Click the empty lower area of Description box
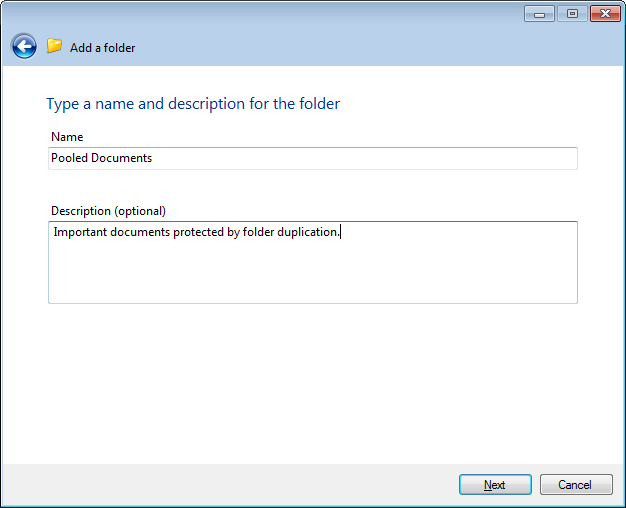This screenshot has height=508, width=626. pos(313,276)
